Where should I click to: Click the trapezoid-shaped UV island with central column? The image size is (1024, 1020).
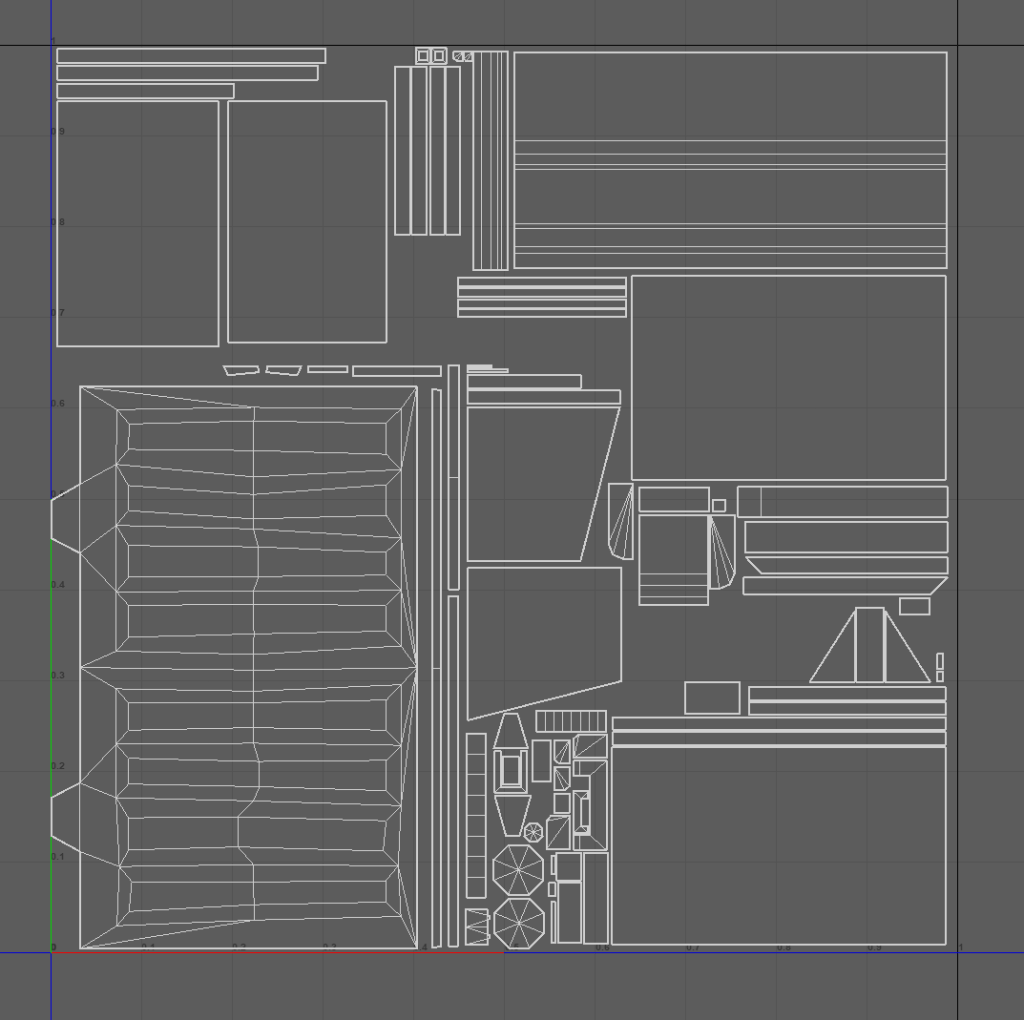coord(869,646)
